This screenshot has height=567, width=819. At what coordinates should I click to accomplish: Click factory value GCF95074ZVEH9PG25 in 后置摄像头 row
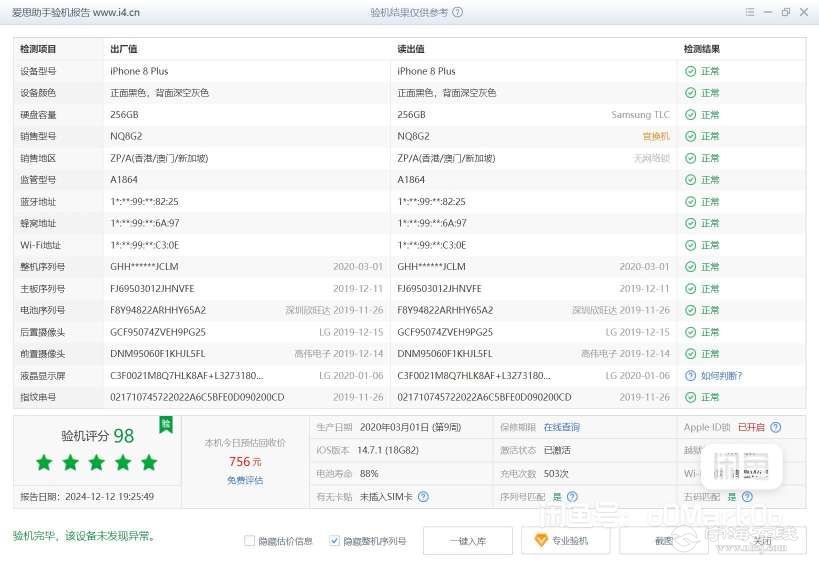pos(158,332)
